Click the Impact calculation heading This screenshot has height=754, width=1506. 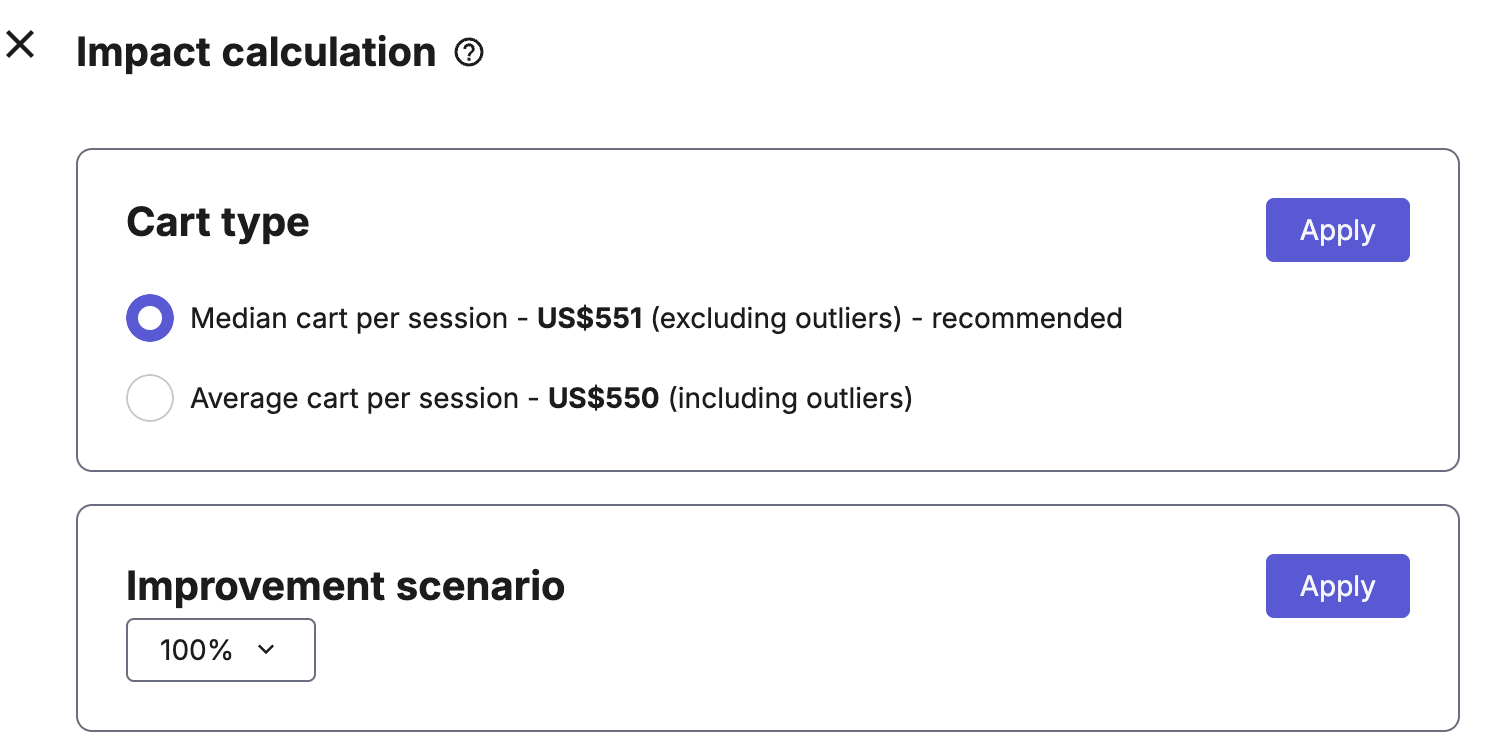coord(256,52)
